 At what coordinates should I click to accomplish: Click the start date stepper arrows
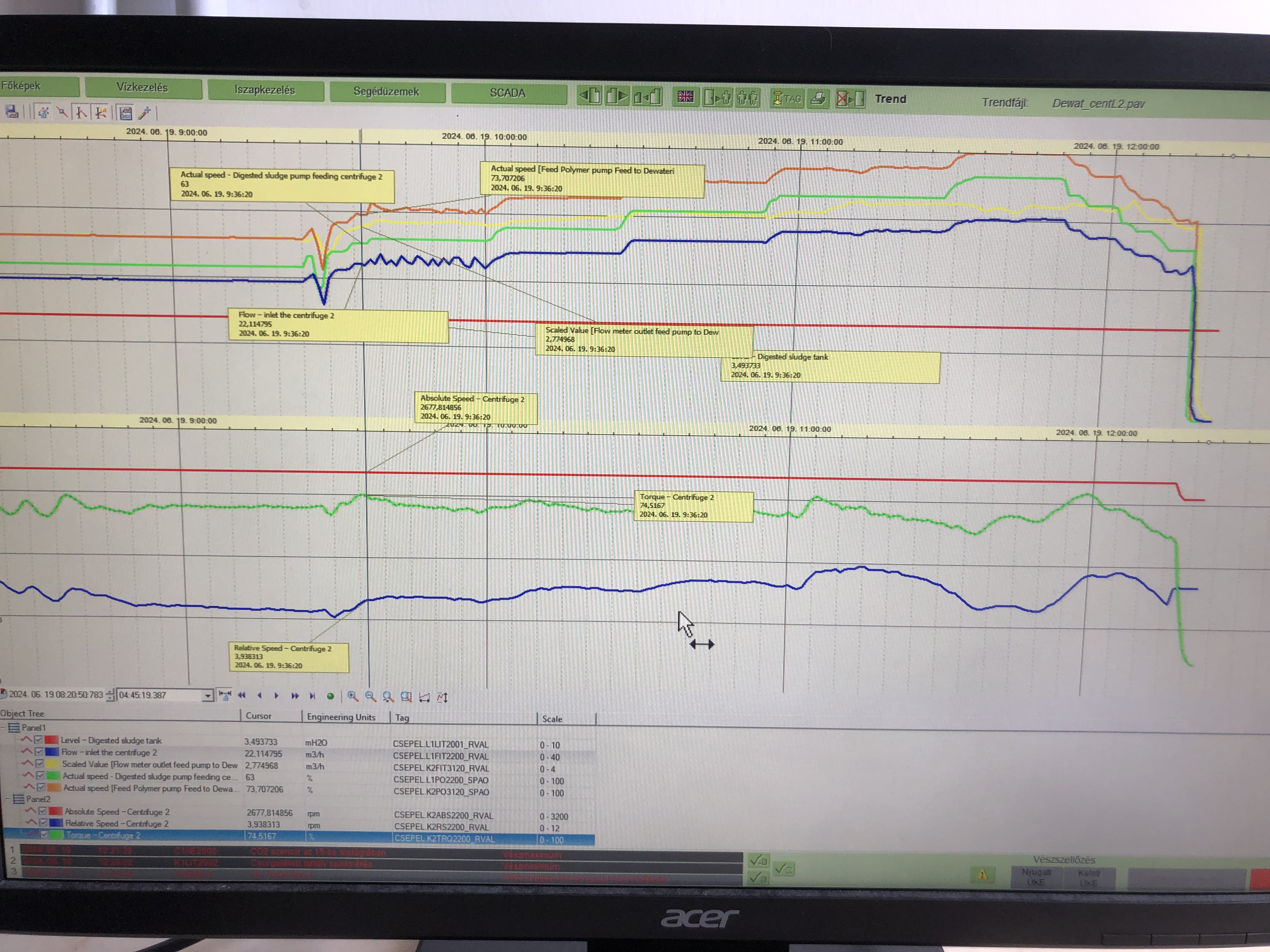pyautogui.click(x=110, y=694)
